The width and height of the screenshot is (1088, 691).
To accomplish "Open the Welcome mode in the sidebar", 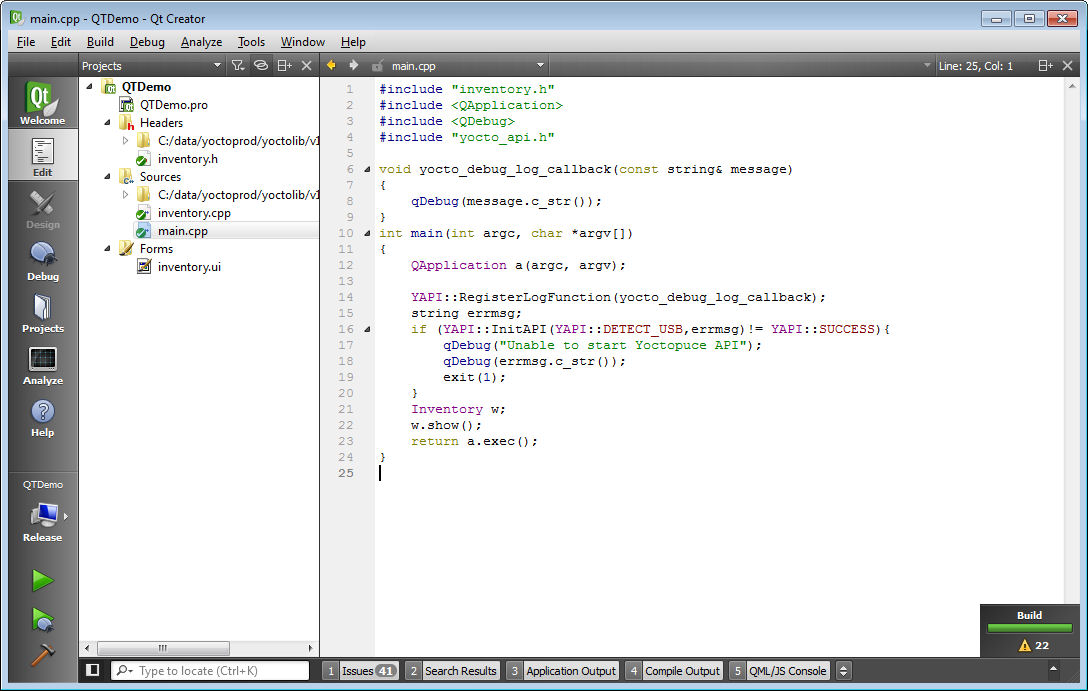I will [x=42, y=100].
